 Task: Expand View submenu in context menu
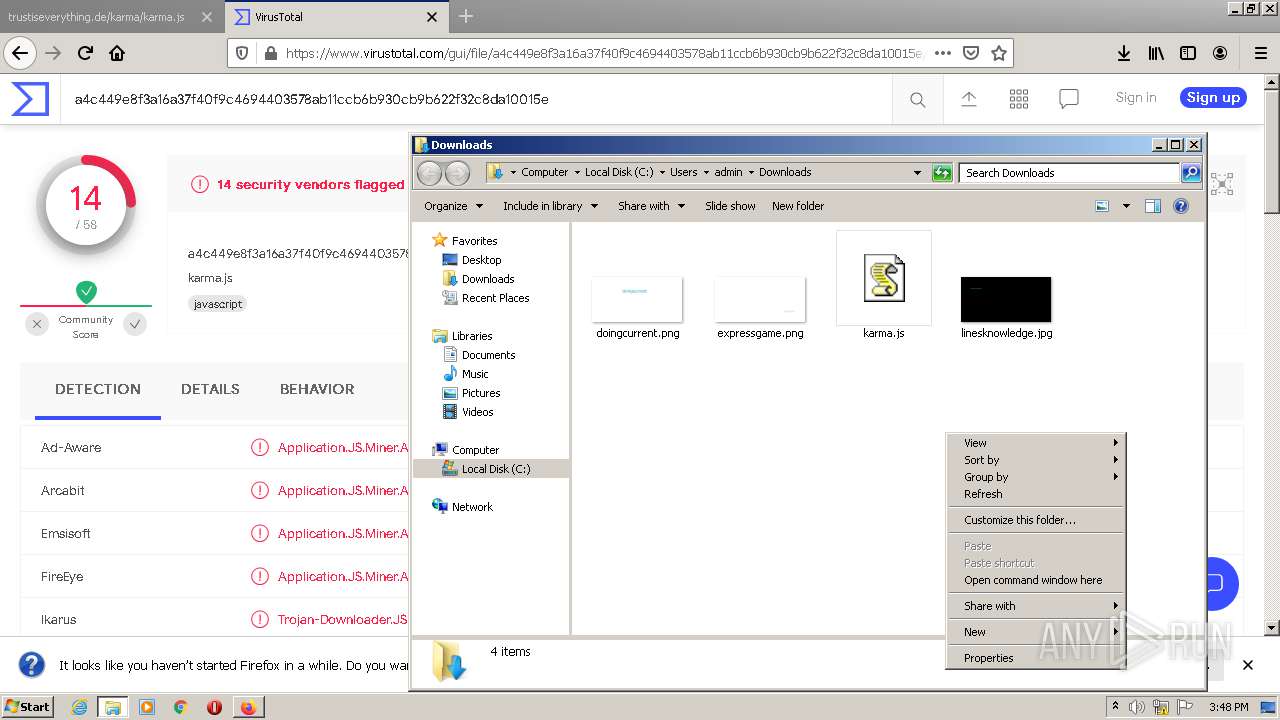click(x=1035, y=443)
